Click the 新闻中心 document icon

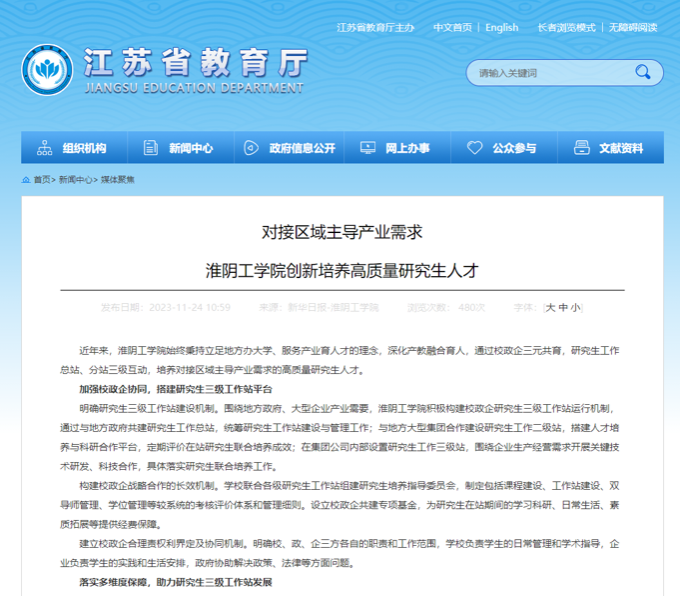click(x=151, y=148)
